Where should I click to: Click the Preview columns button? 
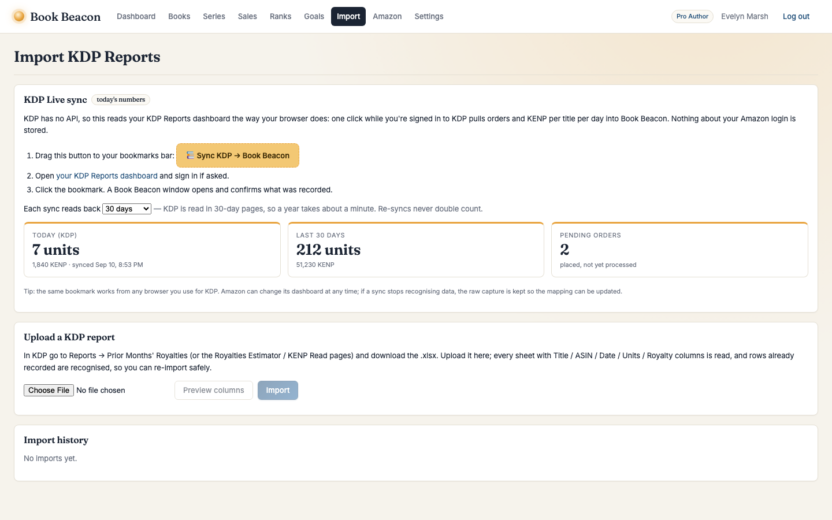point(213,391)
